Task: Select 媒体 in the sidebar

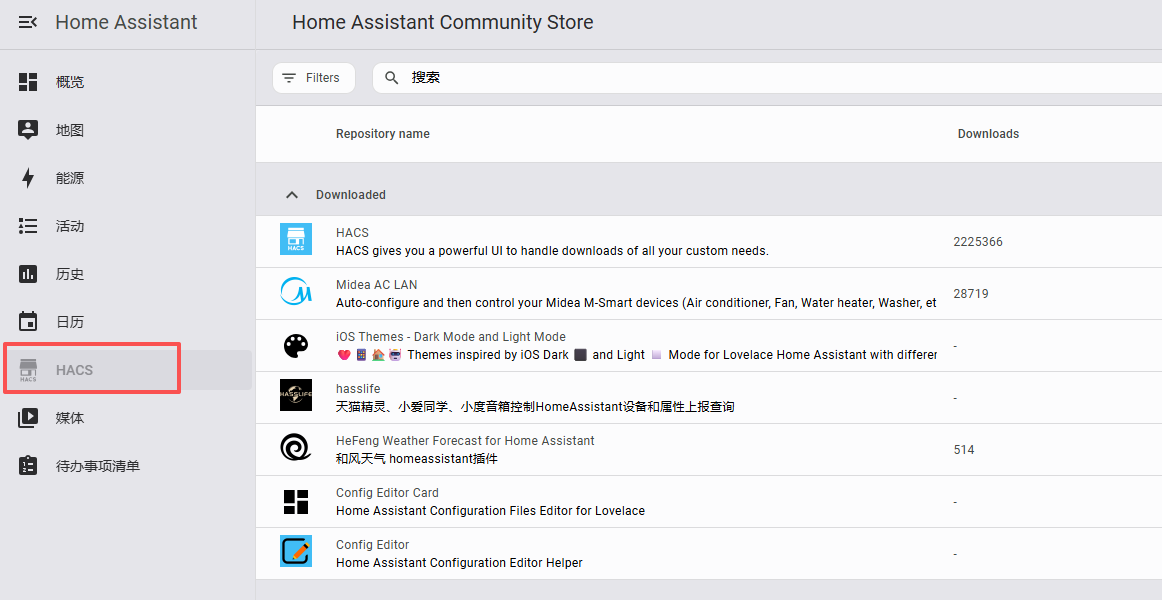Action: click(70, 418)
